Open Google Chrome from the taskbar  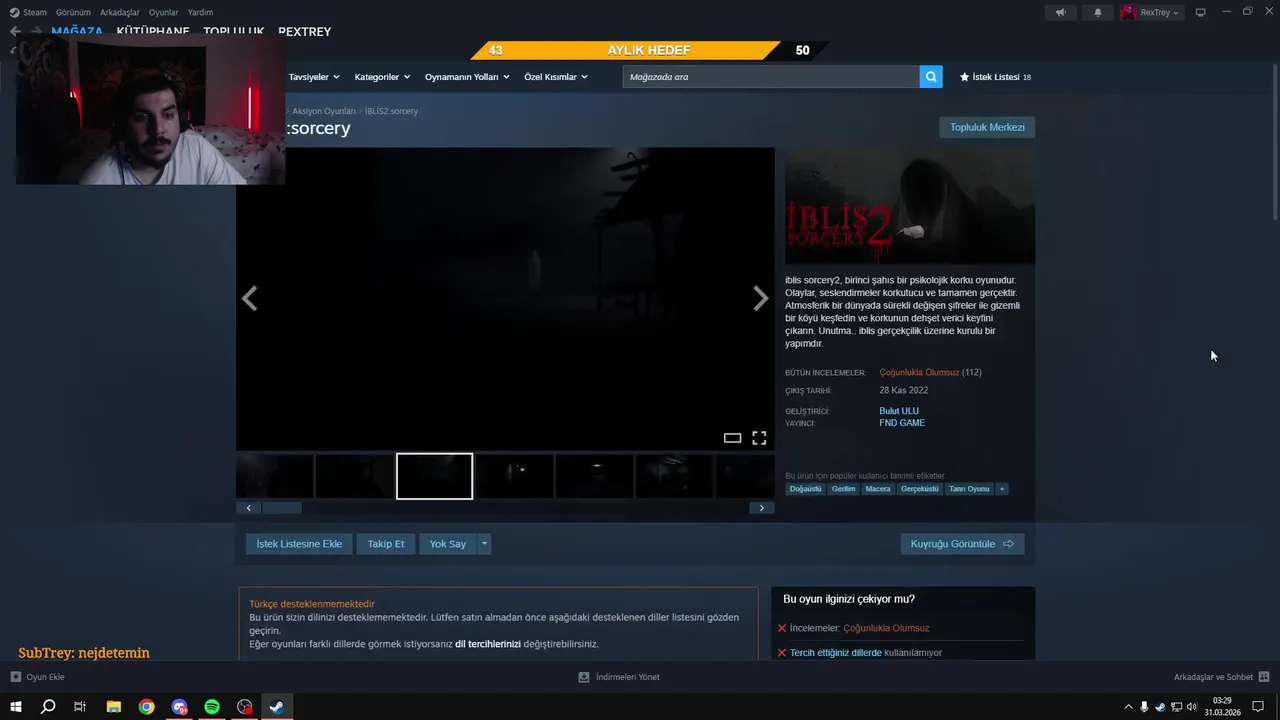pos(147,707)
